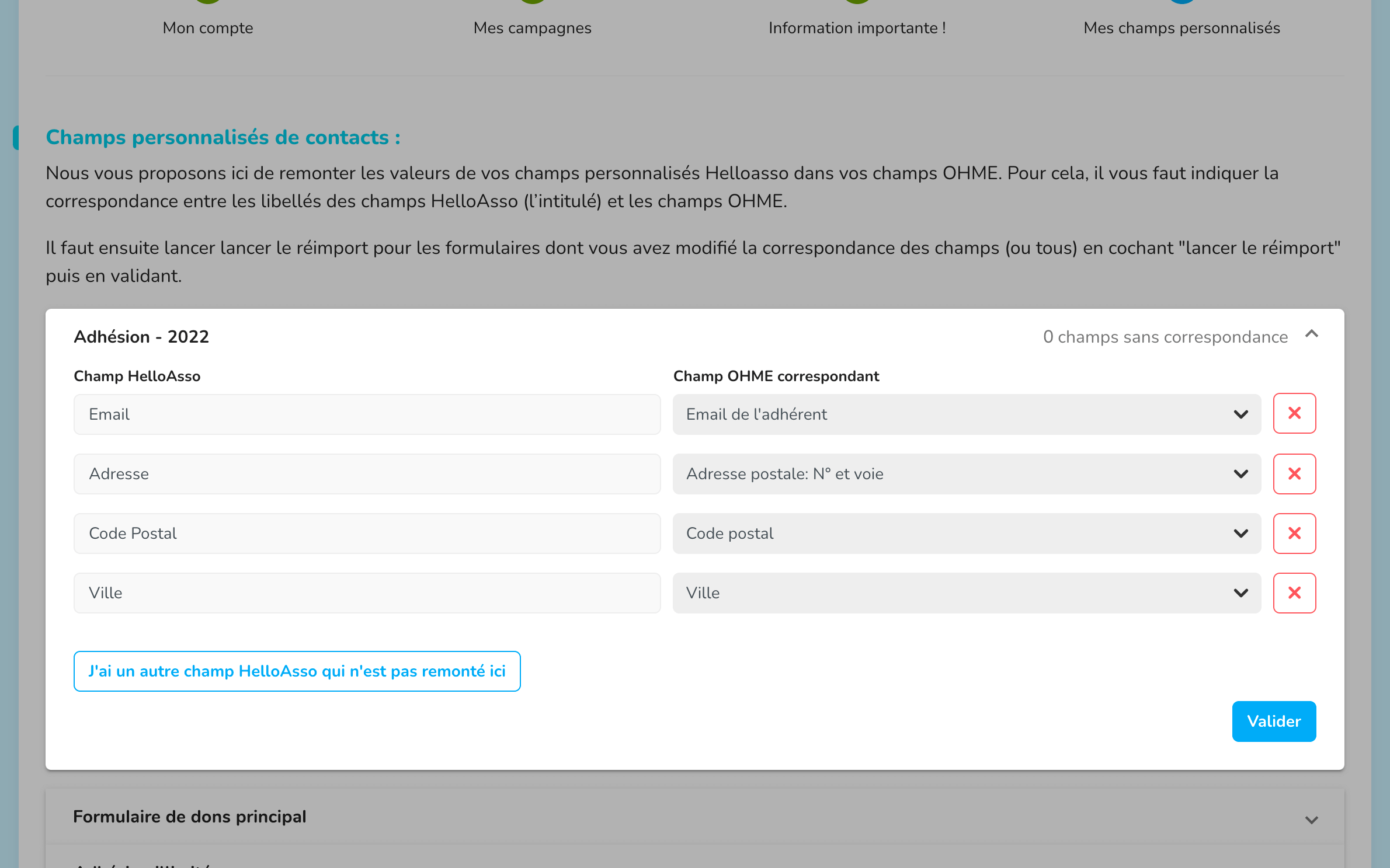Screen dimensions: 1390x868
Task: Click the Valider button
Action: coord(1273,721)
